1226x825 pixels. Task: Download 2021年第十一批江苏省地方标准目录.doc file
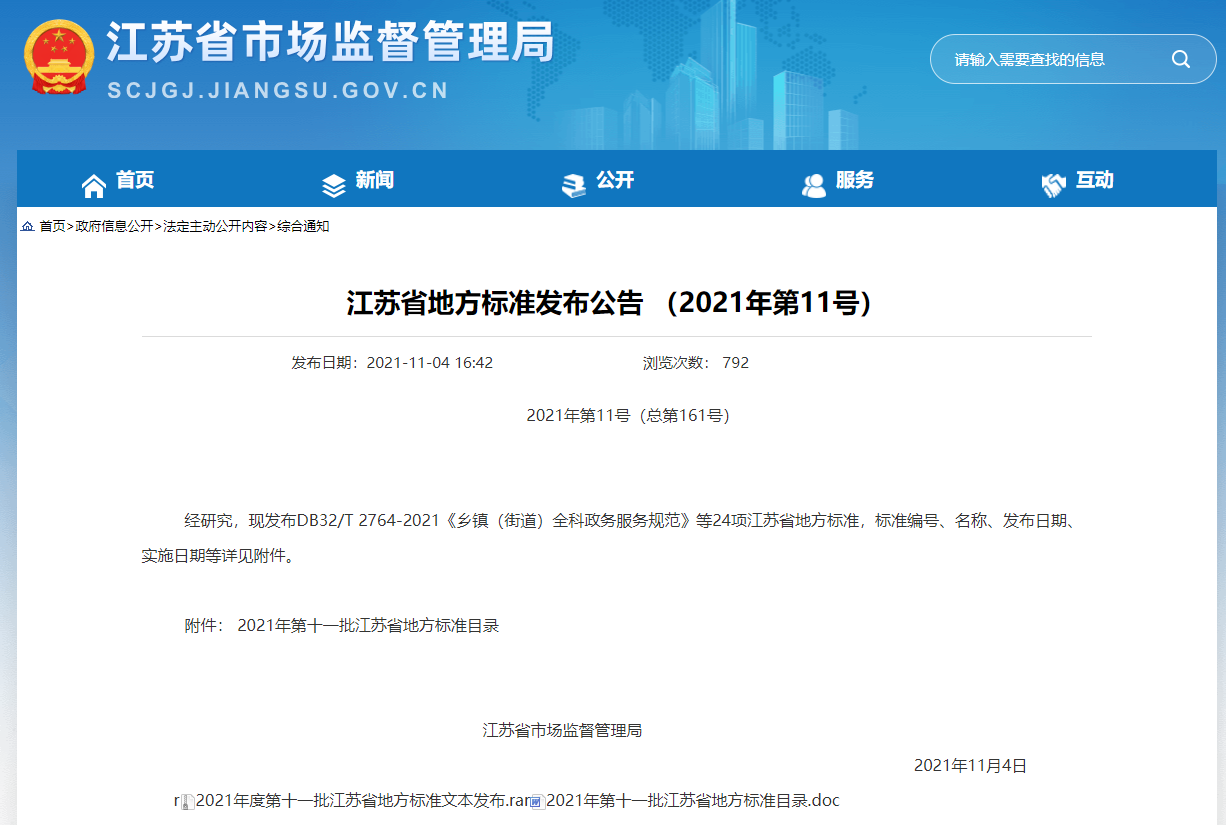[693, 801]
